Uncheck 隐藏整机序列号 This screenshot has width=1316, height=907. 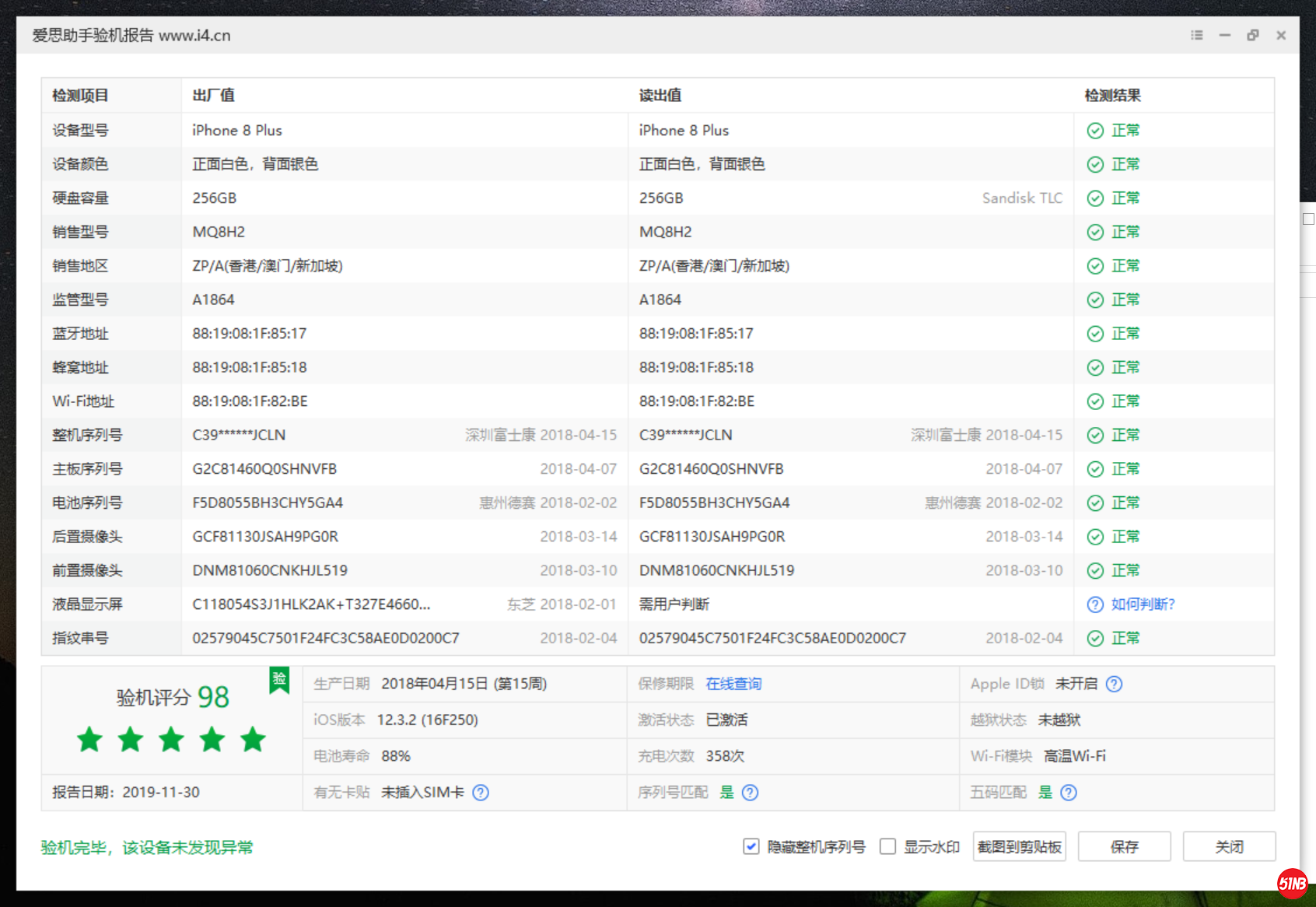pyautogui.click(x=751, y=846)
